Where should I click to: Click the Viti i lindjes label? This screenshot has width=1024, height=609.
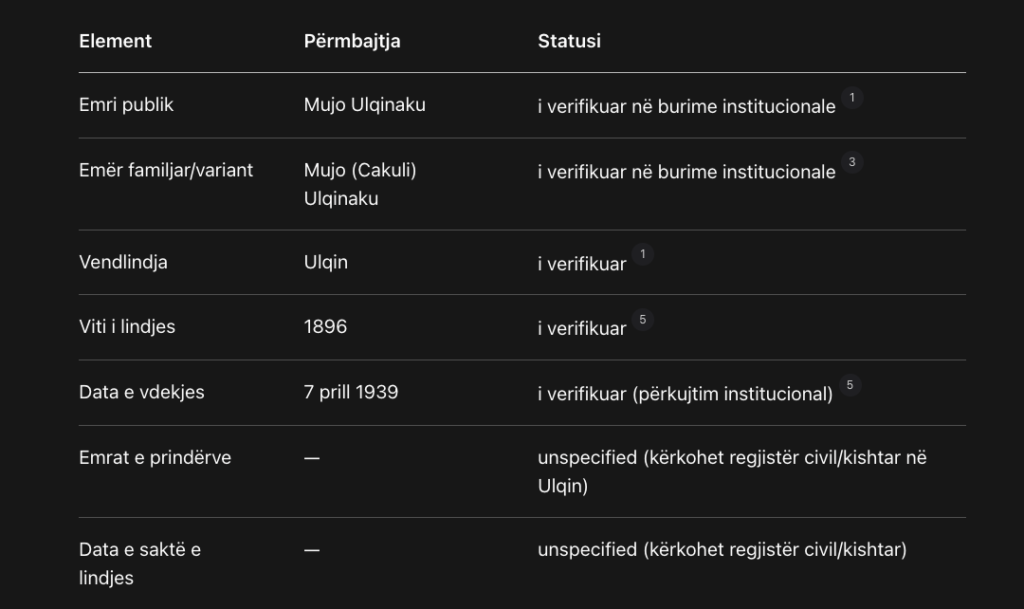(127, 327)
